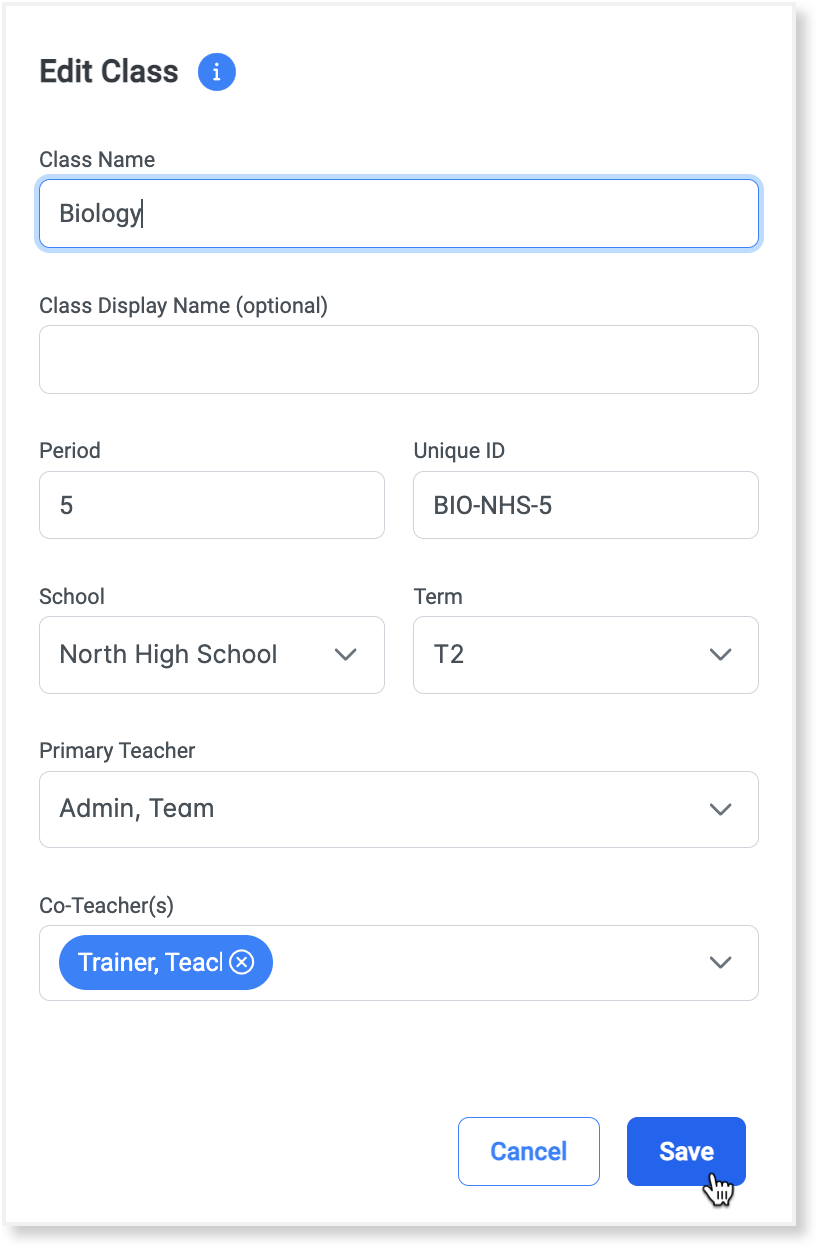Click into the Period field showing 5
The height and width of the screenshot is (1248, 818).
(211, 505)
